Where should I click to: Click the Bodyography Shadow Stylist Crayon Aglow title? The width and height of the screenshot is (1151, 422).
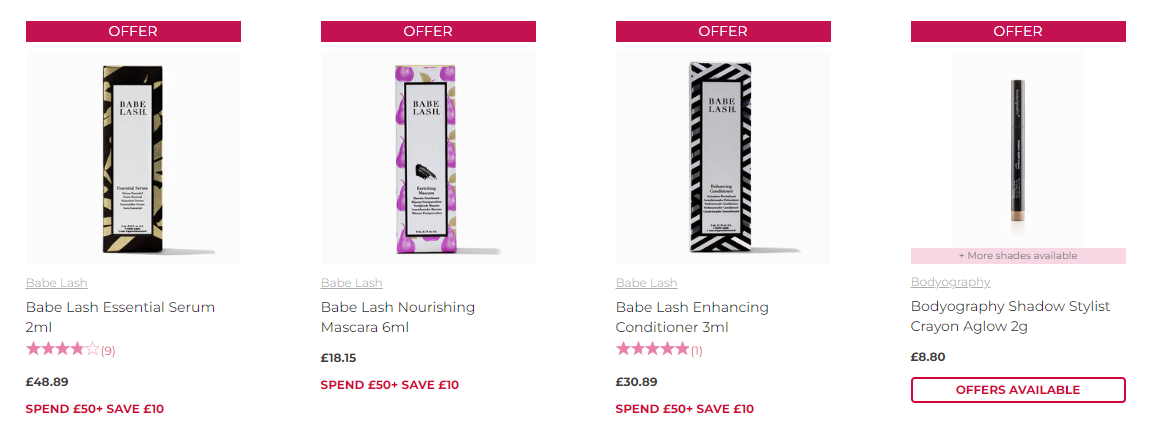[x=1011, y=316]
